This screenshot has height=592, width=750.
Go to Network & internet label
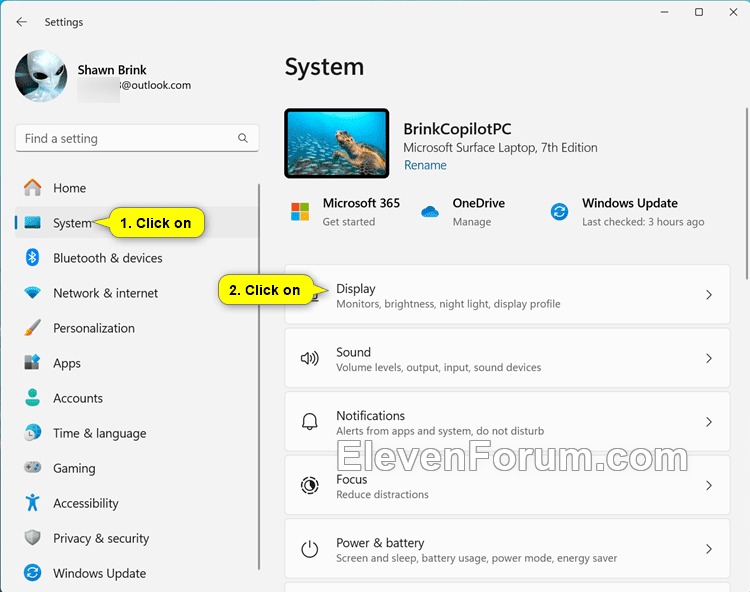point(105,293)
